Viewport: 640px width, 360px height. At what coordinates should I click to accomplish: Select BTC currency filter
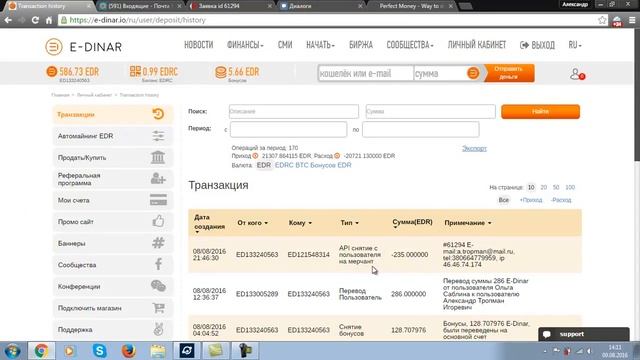tap(302, 165)
